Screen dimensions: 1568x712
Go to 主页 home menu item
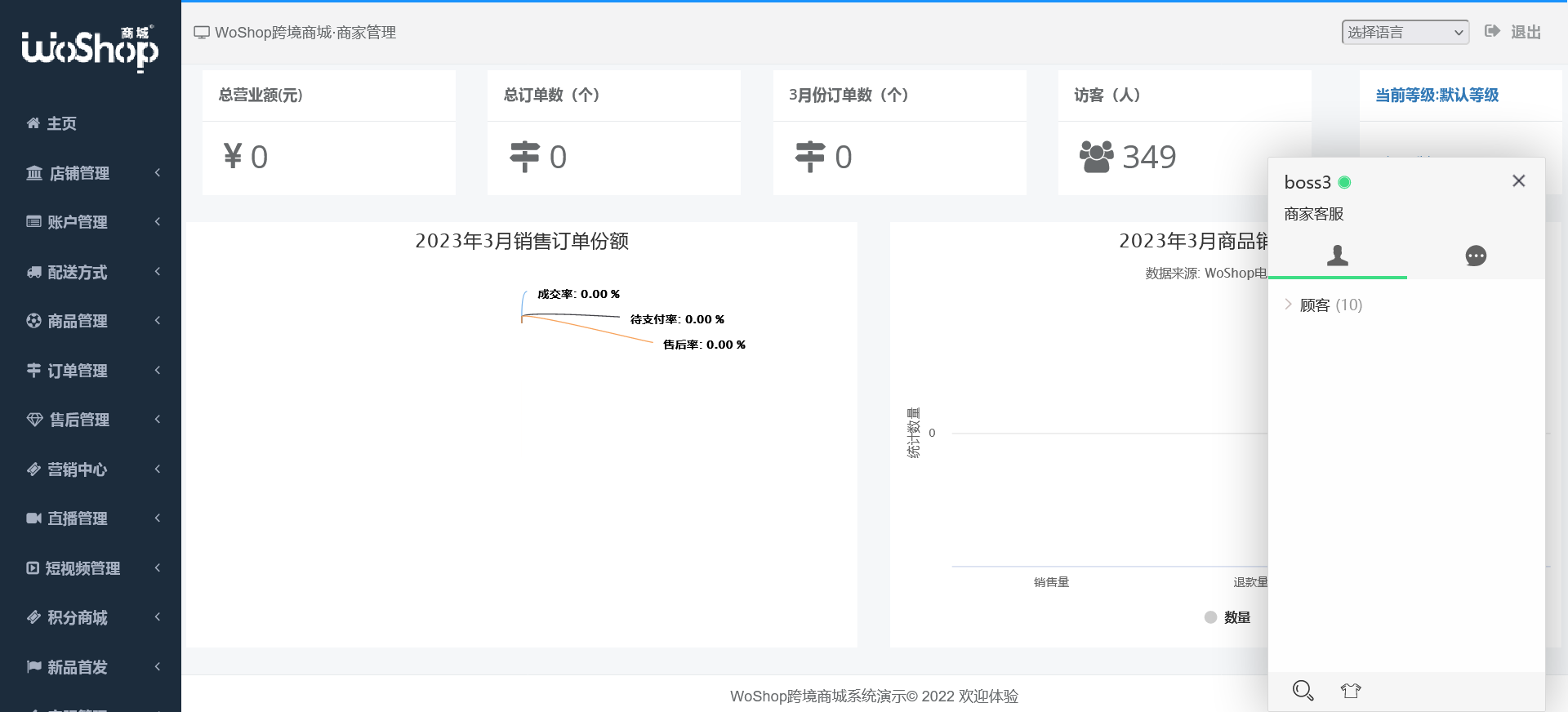tap(61, 123)
